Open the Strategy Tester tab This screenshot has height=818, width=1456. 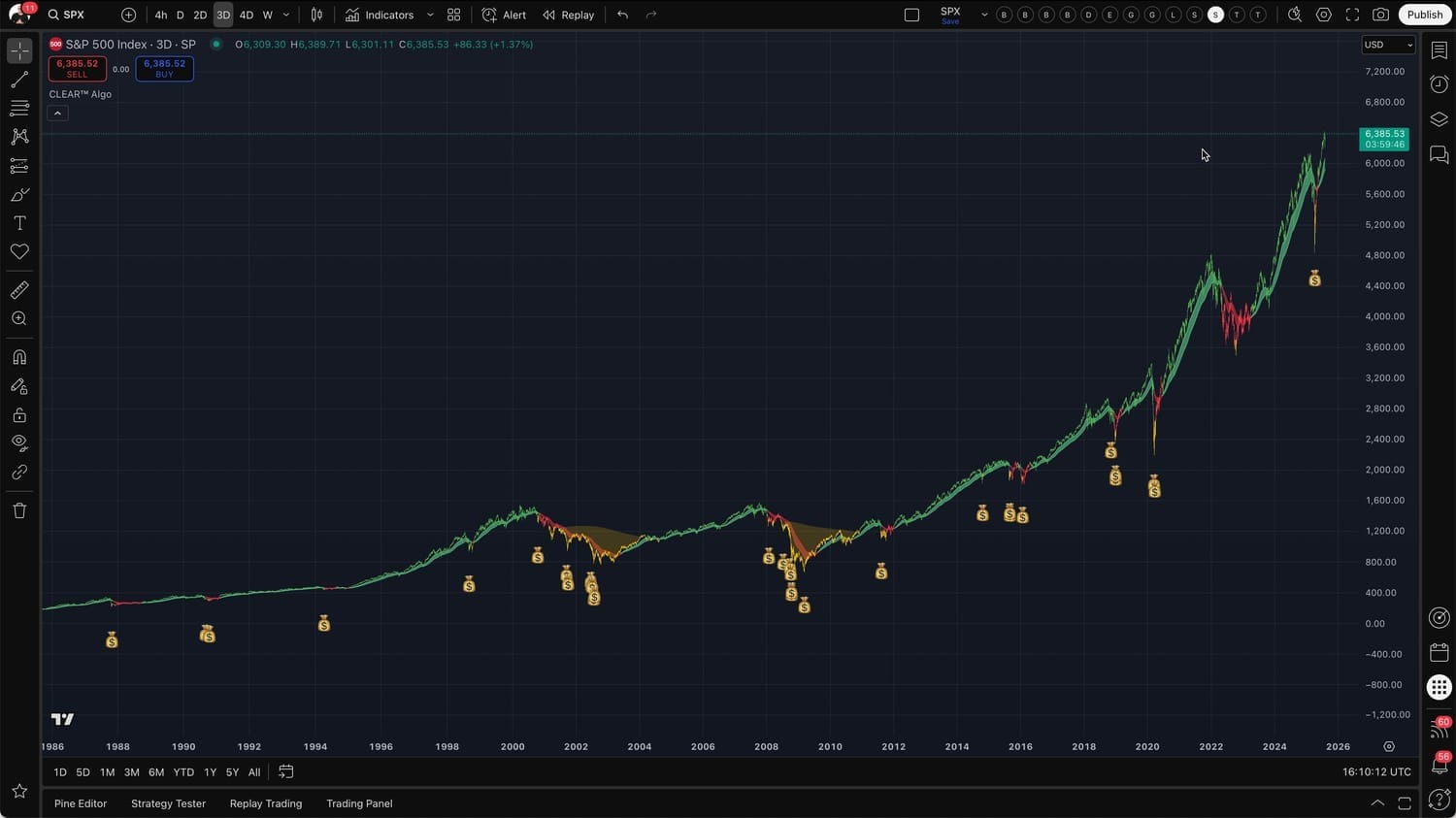pos(169,803)
